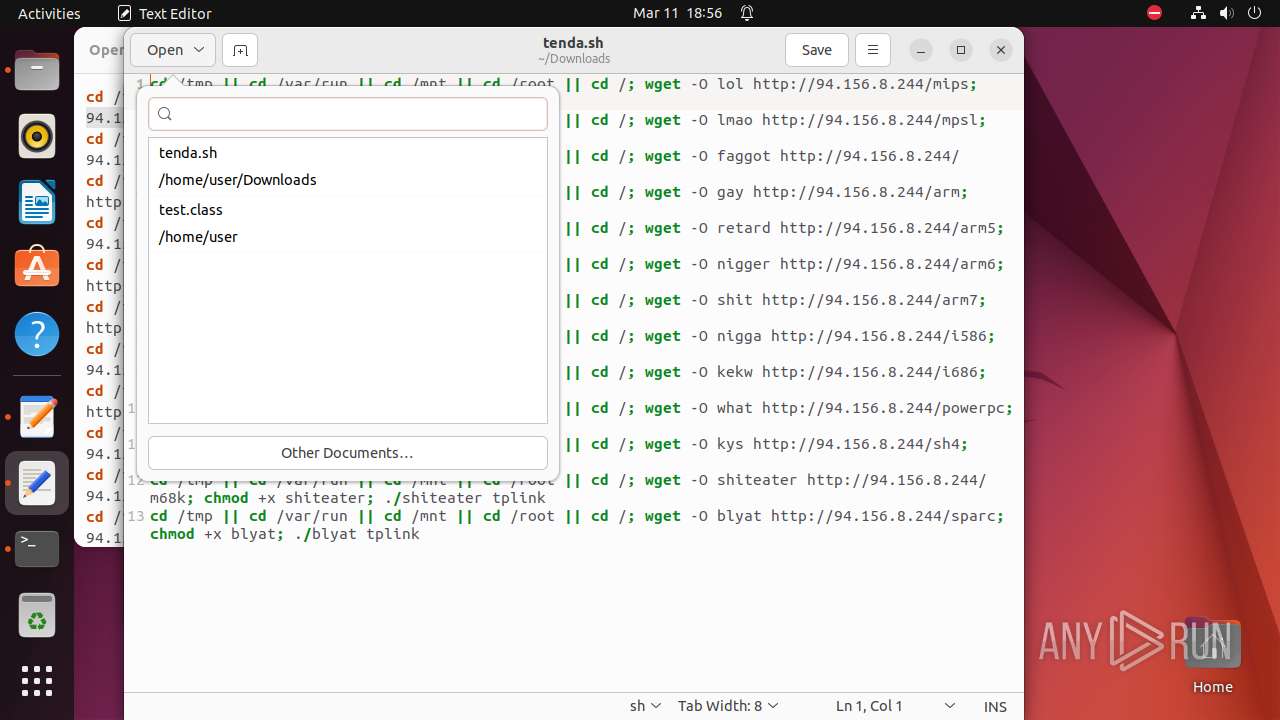Screen dimensions: 1280x720
Task: Open the notes text editor dock icon
Action: [37, 417]
